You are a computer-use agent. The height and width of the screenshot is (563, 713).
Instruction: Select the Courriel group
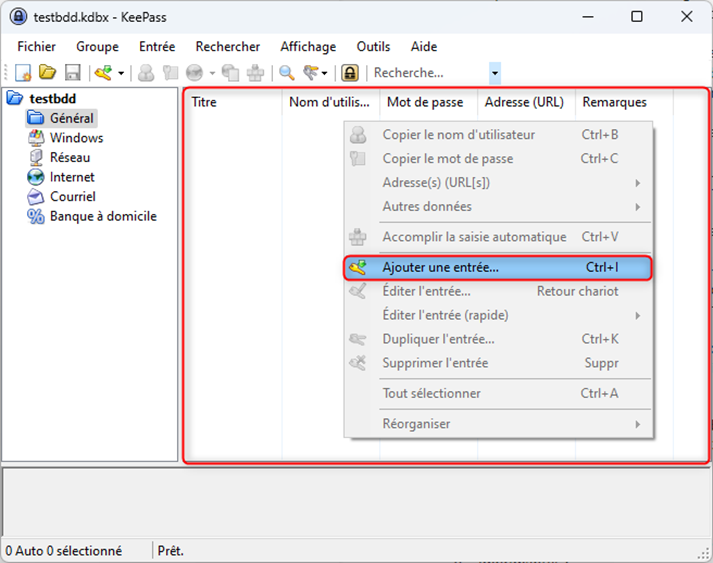point(73,196)
